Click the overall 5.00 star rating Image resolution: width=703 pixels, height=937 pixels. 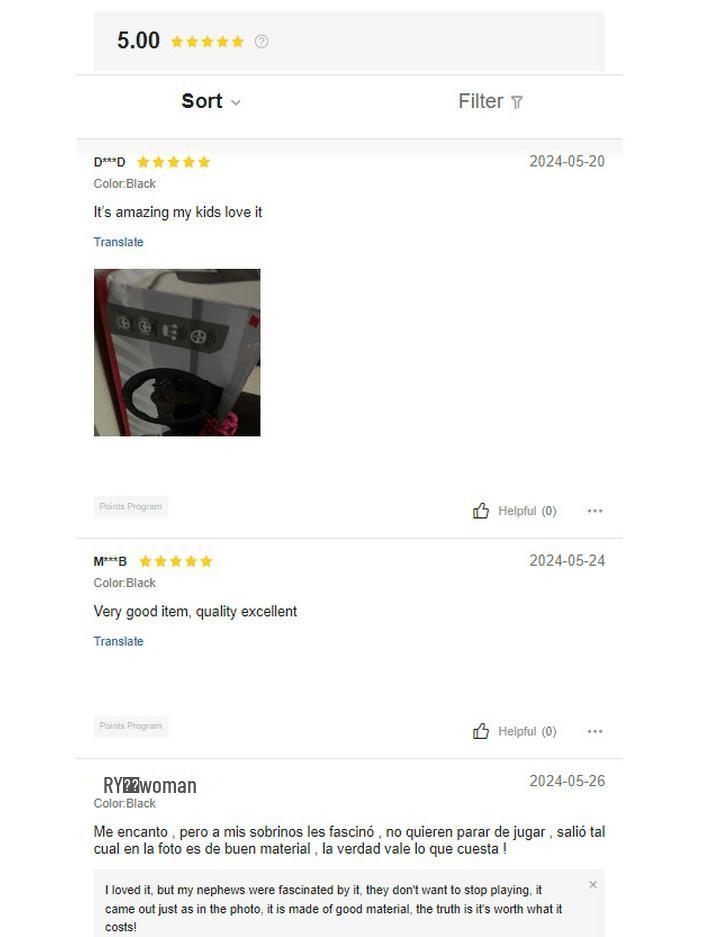pos(207,41)
